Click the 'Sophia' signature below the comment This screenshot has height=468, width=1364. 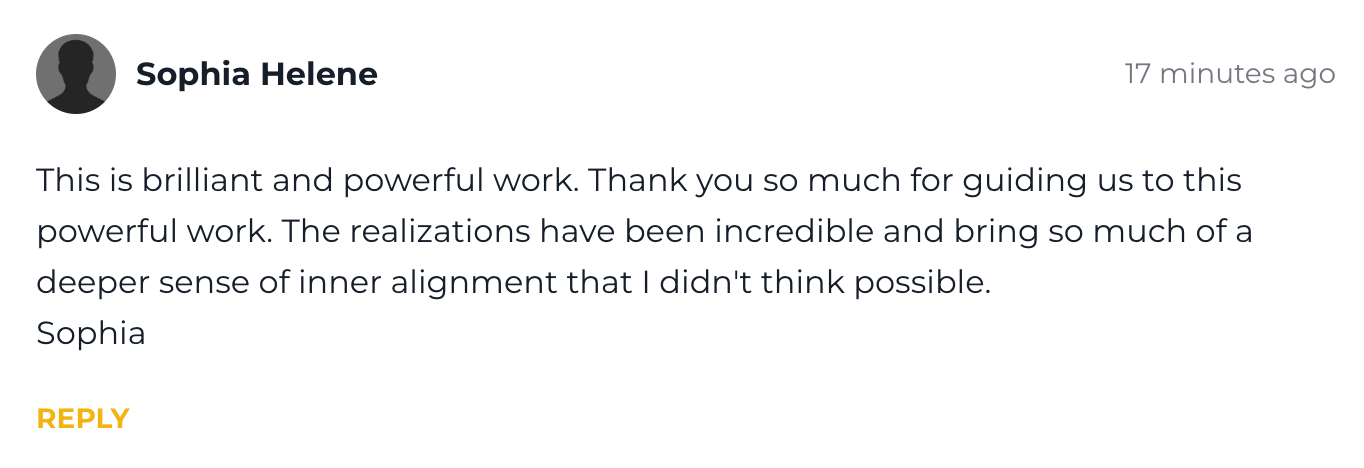pyautogui.click(x=91, y=333)
